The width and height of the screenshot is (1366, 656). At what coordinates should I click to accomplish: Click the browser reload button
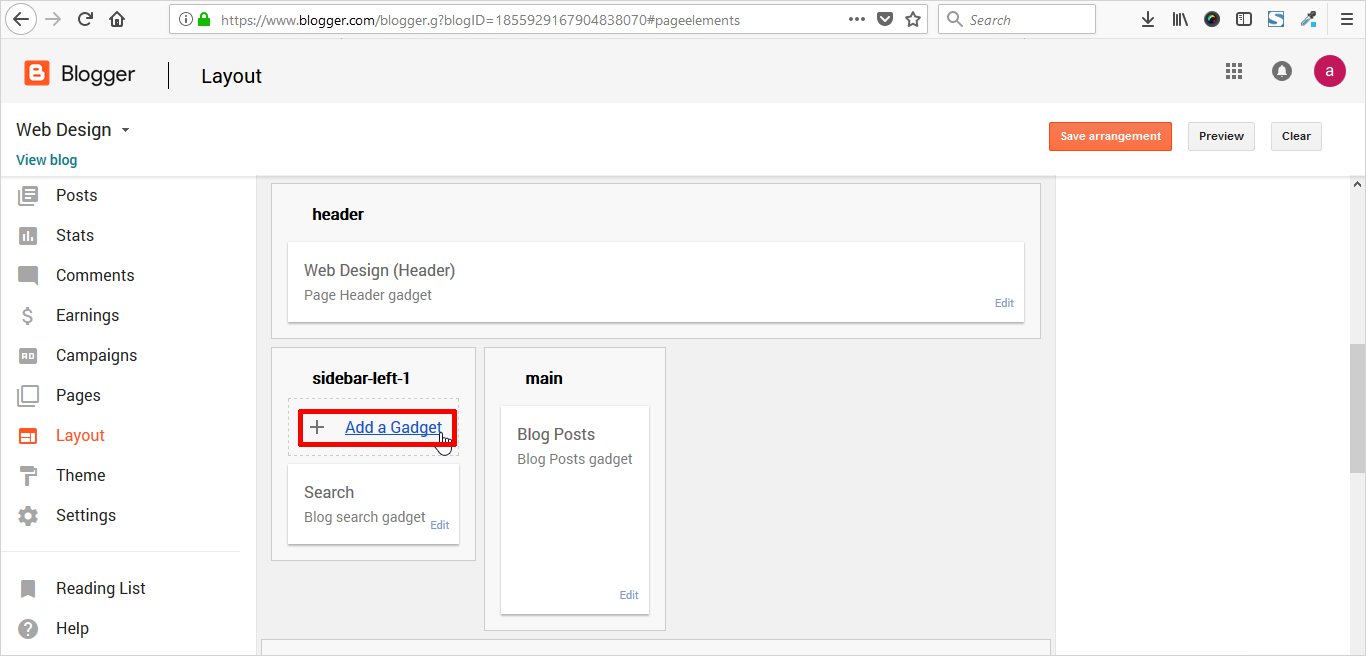pyautogui.click(x=86, y=19)
